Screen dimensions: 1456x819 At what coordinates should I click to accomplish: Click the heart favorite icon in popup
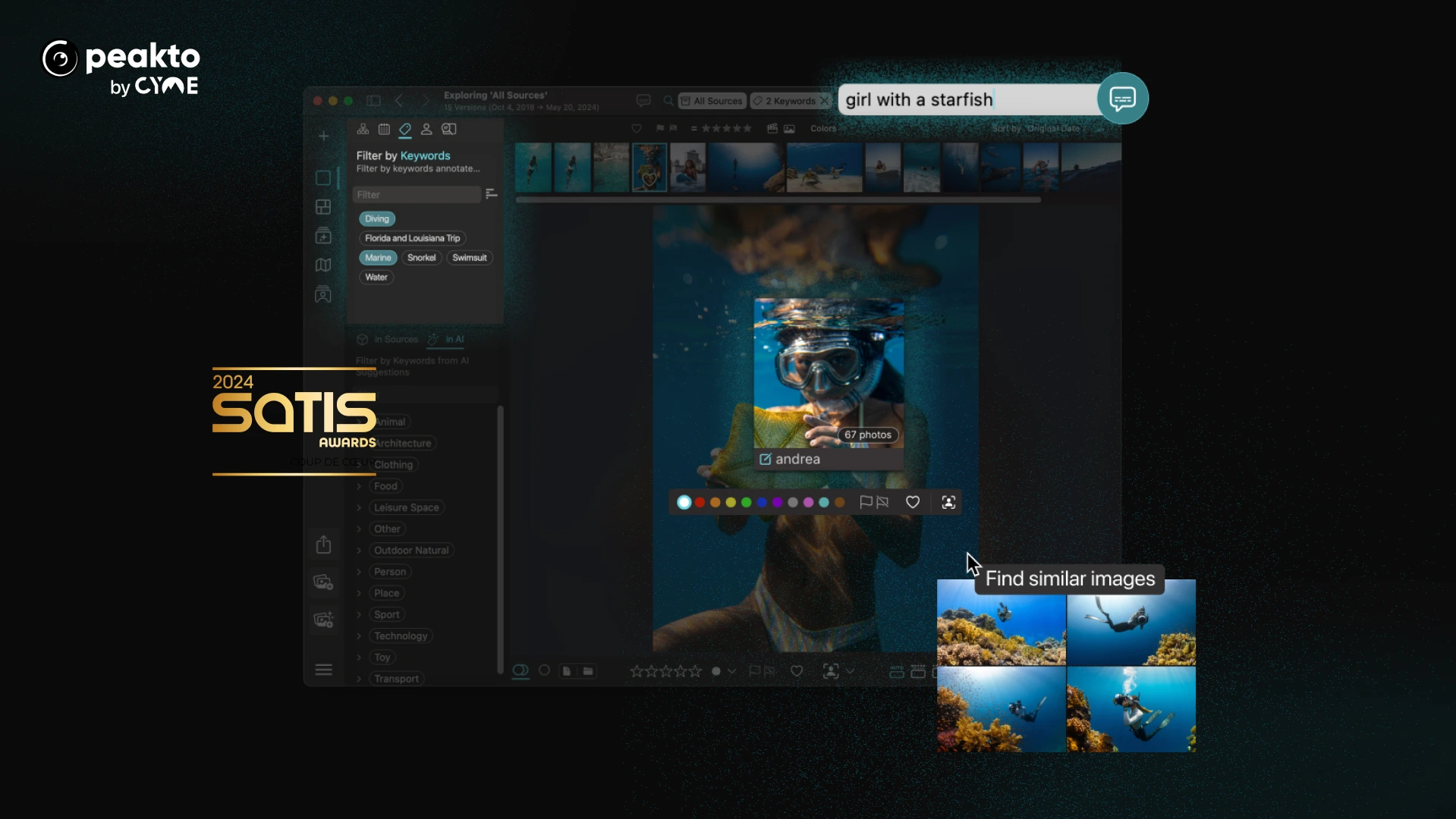tap(913, 502)
